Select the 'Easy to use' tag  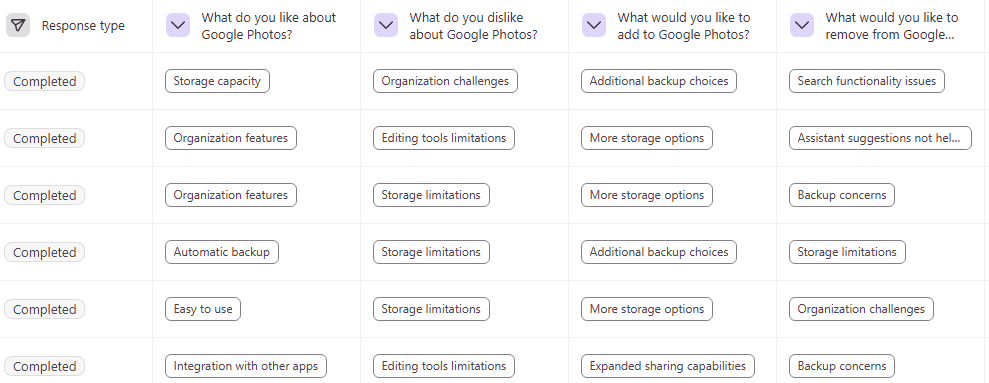click(202, 309)
